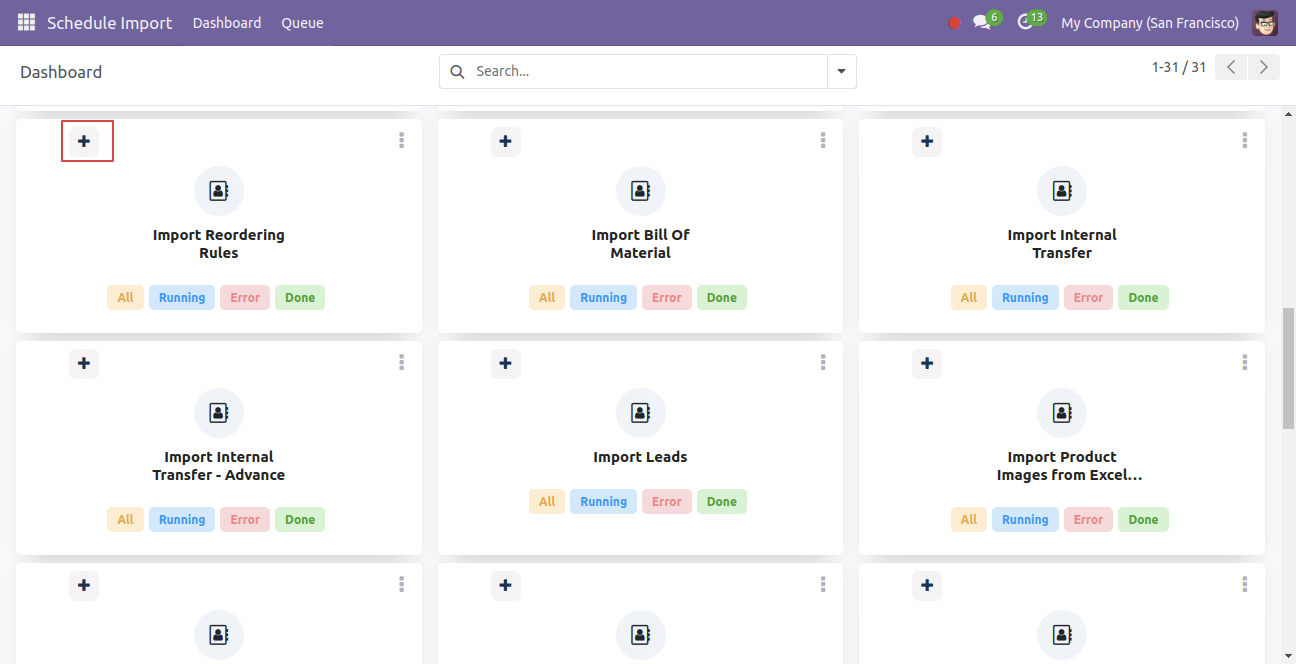1296x664 pixels.
Task: Open the conversations icon with badge 6
Action: pos(986,21)
